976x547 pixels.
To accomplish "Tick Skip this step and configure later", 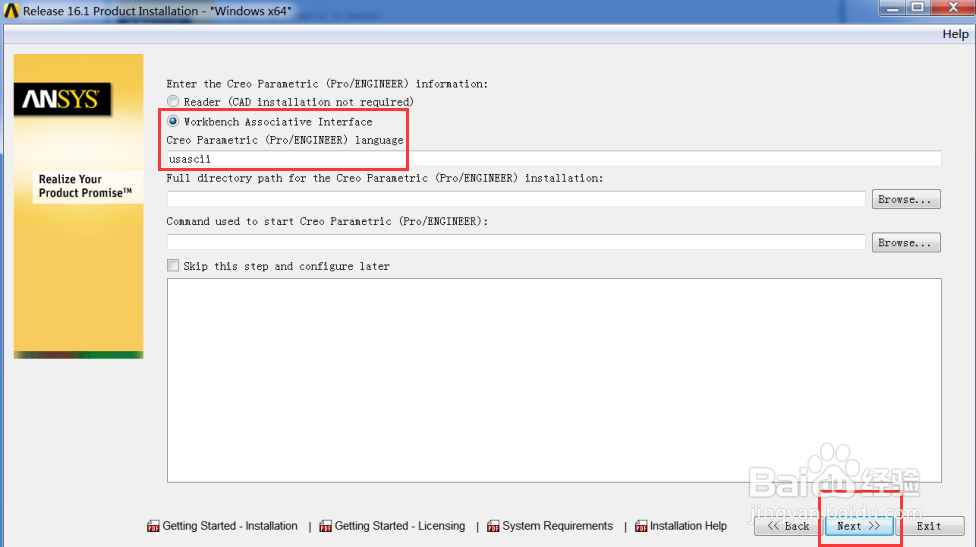I will (173, 266).
